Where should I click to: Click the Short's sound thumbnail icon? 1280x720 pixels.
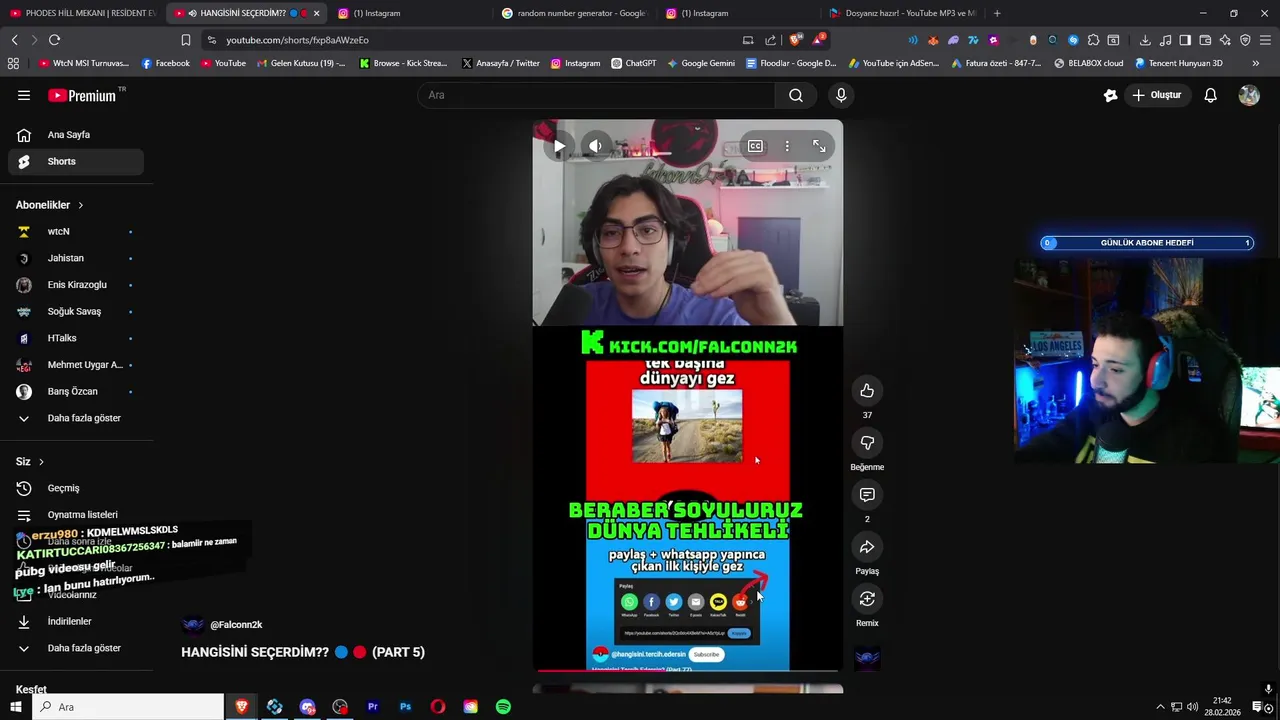[867, 658]
